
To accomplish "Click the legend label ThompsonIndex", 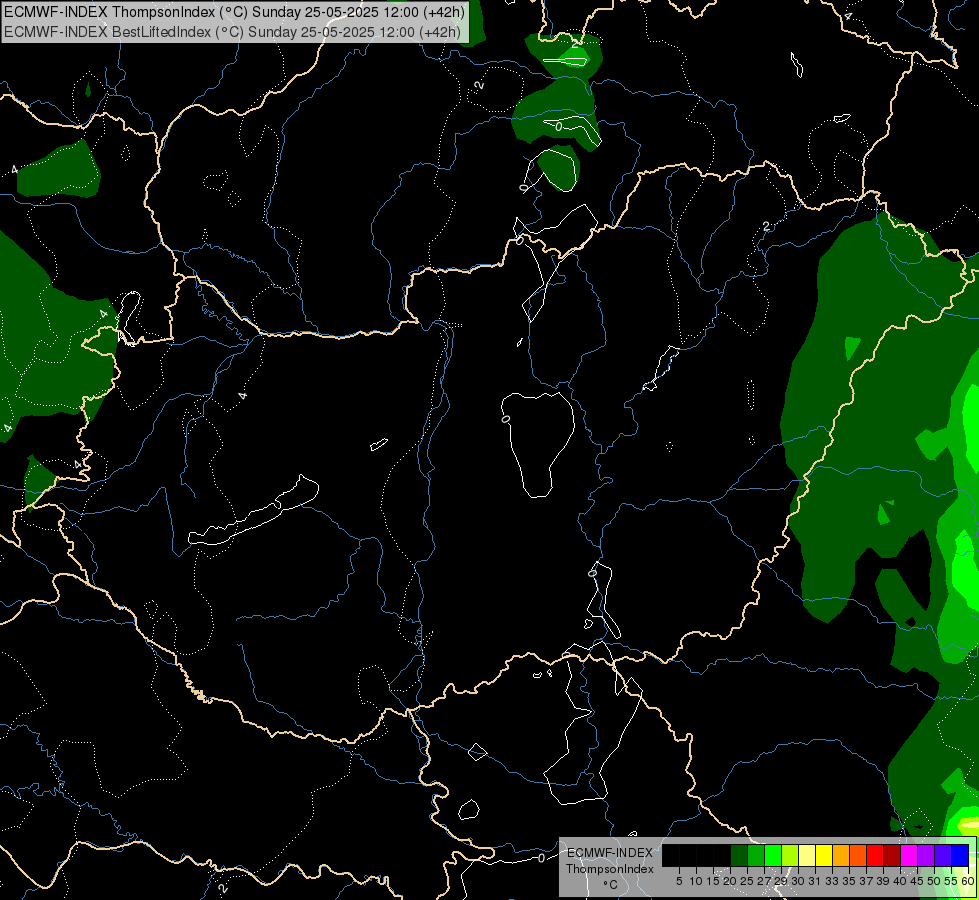I will (610, 869).
